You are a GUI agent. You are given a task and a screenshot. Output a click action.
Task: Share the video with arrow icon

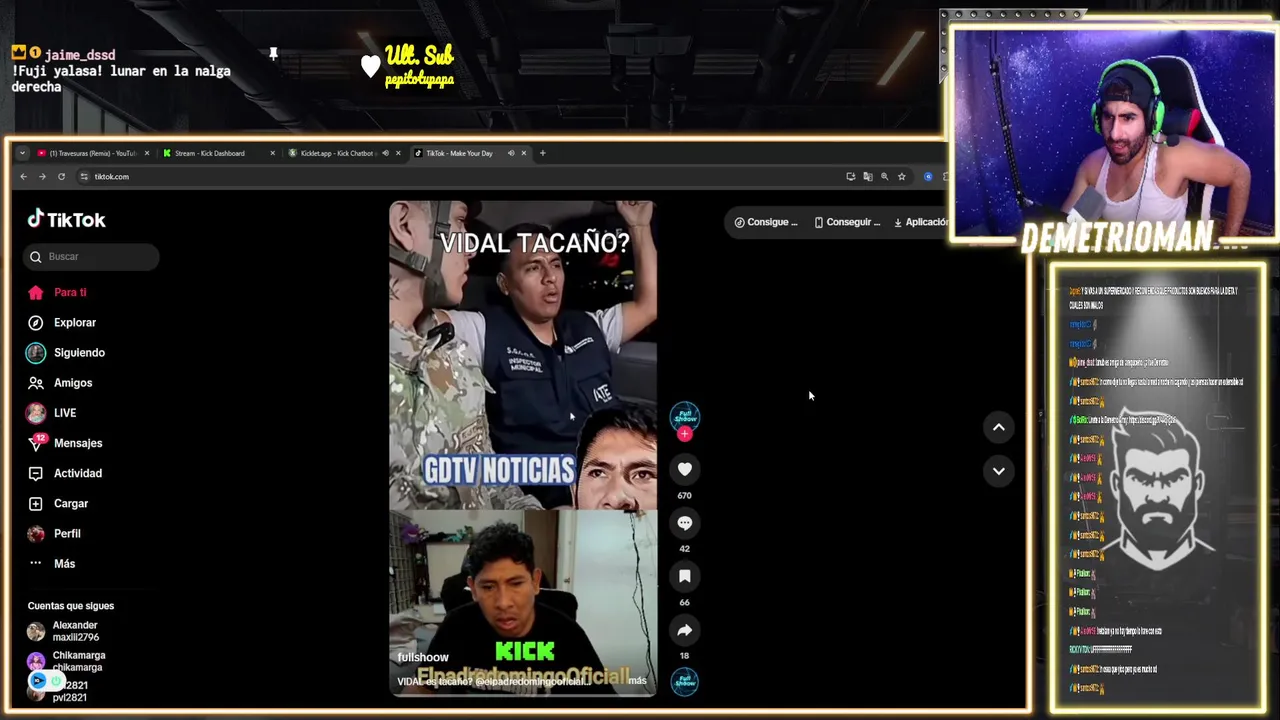[685, 630]
